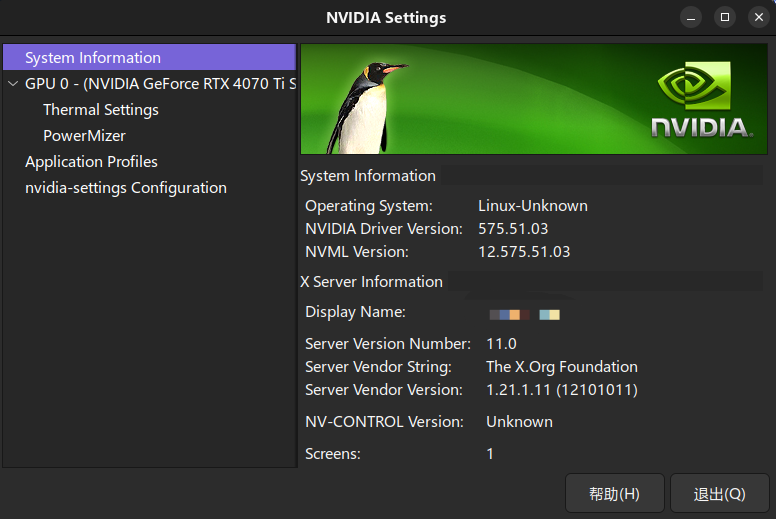
Task: Click the Screens count value 1
Action: (490, 454)
